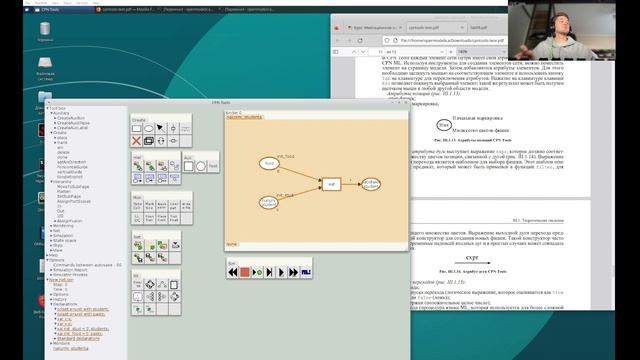Viewport: 640px width, 360px height.
Task: Rewind simulation to initial state
Action: click(x=233, y=272)
